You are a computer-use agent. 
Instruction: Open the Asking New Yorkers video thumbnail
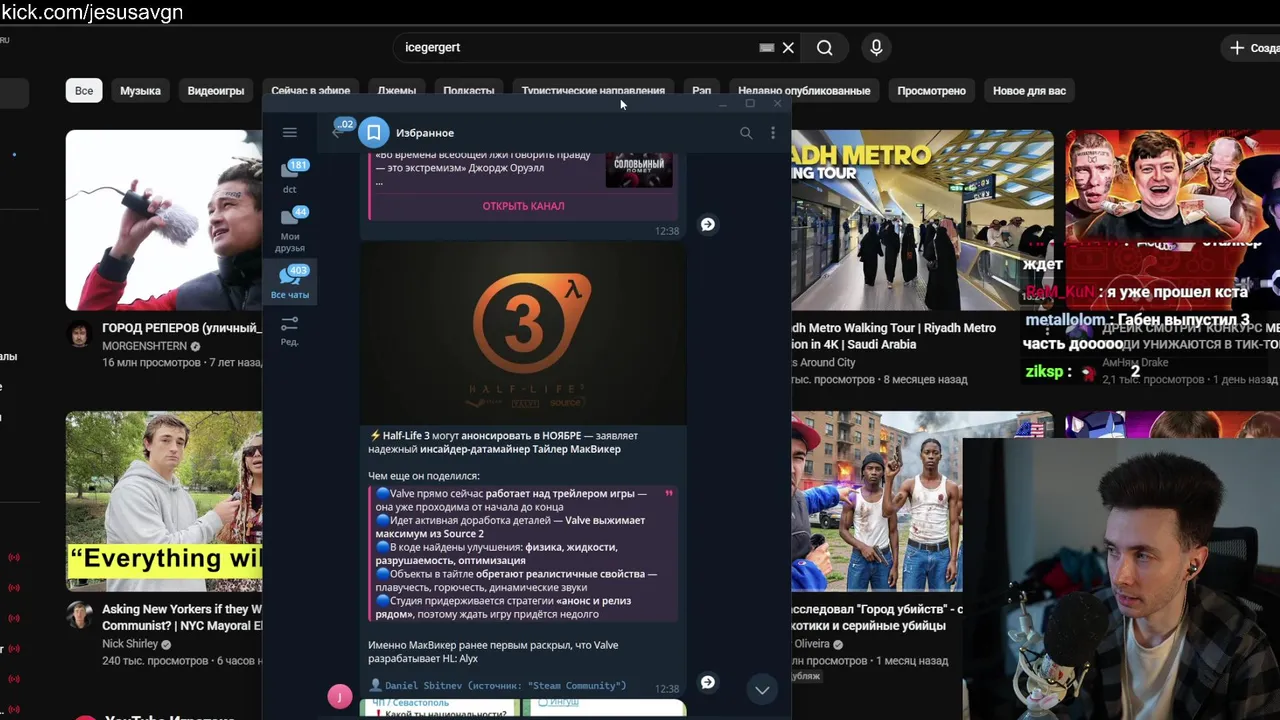[x=164, y=501]
